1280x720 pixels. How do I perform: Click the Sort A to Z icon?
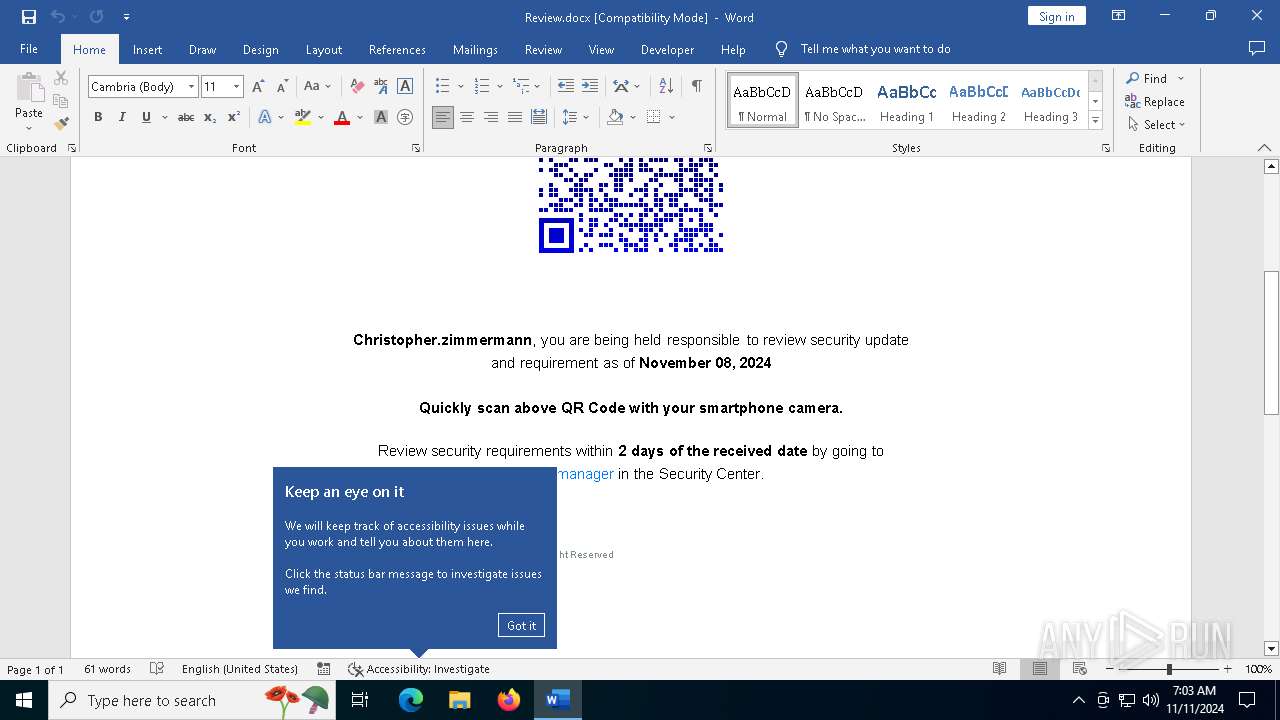666,87
